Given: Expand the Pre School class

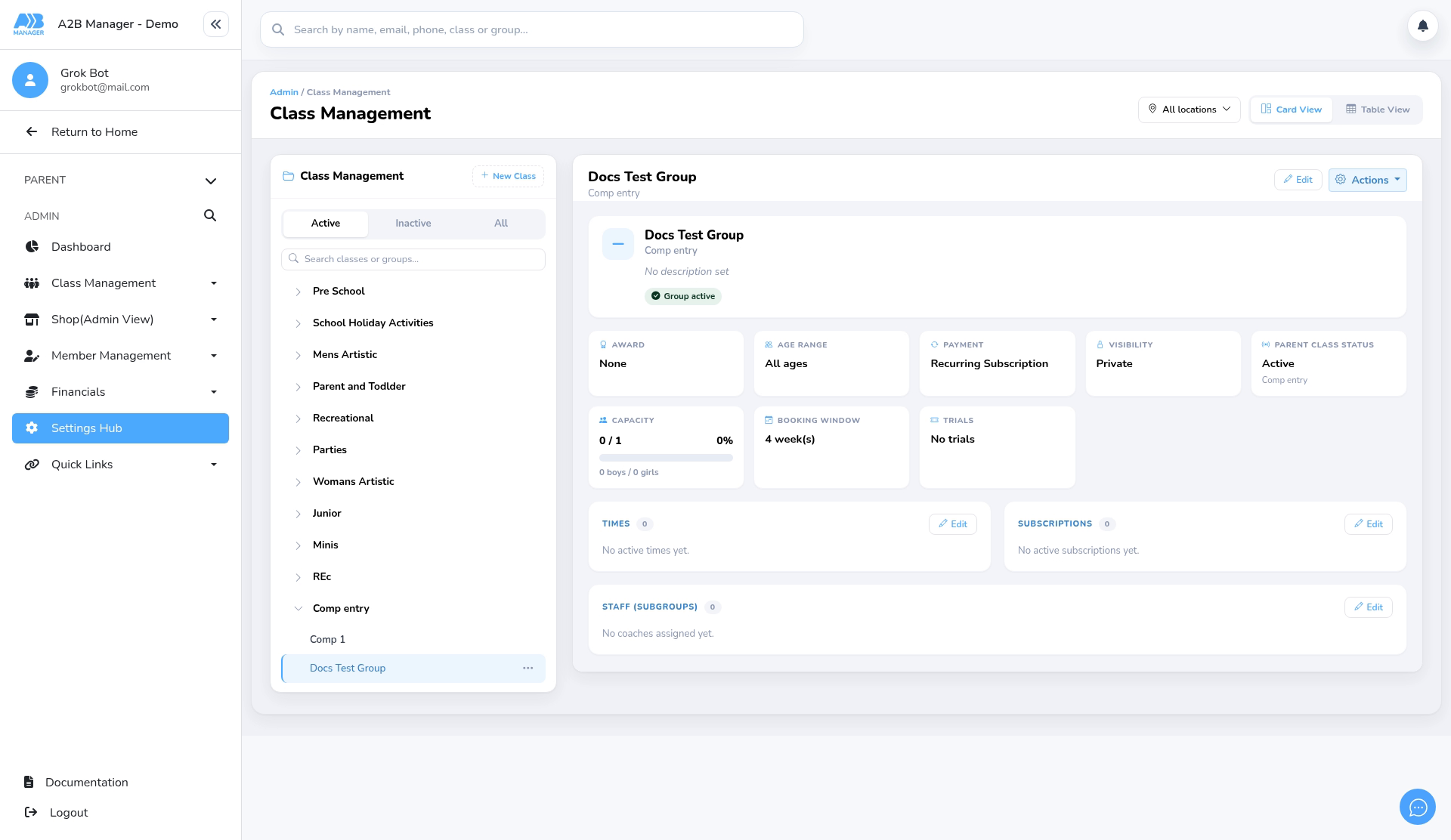Looking at the screenshot, I should click(x=298, y=292).
